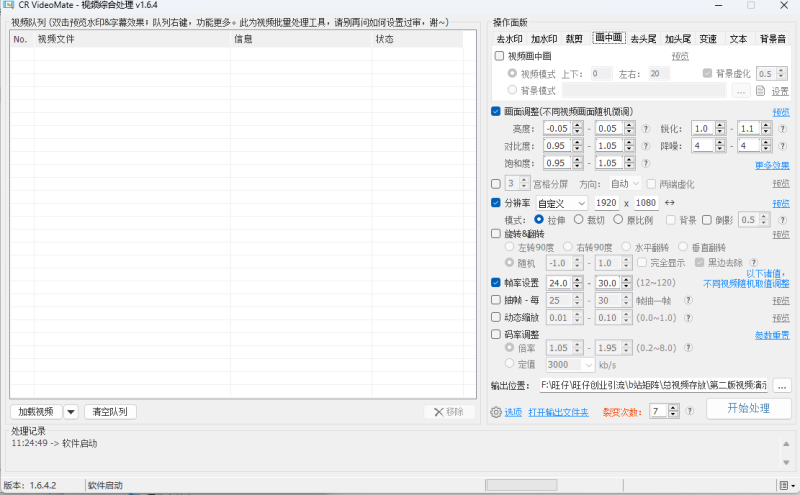Switch to 去水印 tab
Viewport: 800px width, 495px height.
tap(509, 39)
